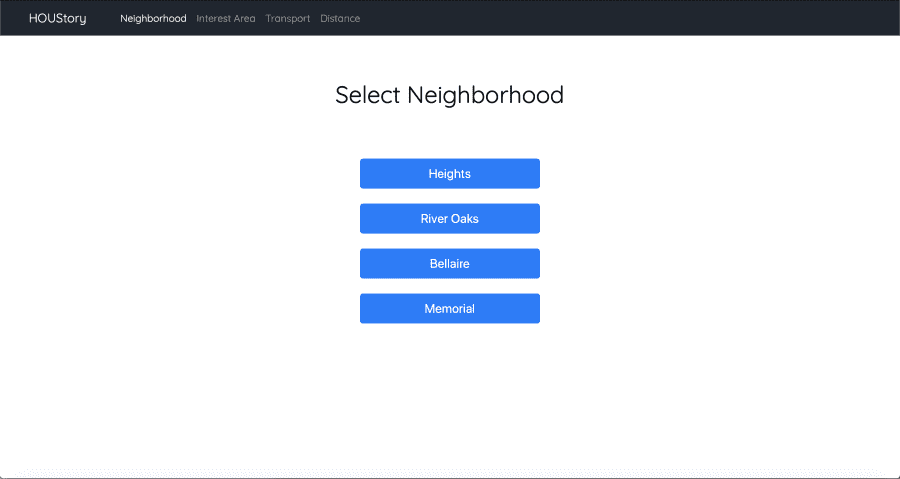This screenshot has height=479, width=900.
Task: Select the Bellaire neighborhood button
Action: pos(449,263)
